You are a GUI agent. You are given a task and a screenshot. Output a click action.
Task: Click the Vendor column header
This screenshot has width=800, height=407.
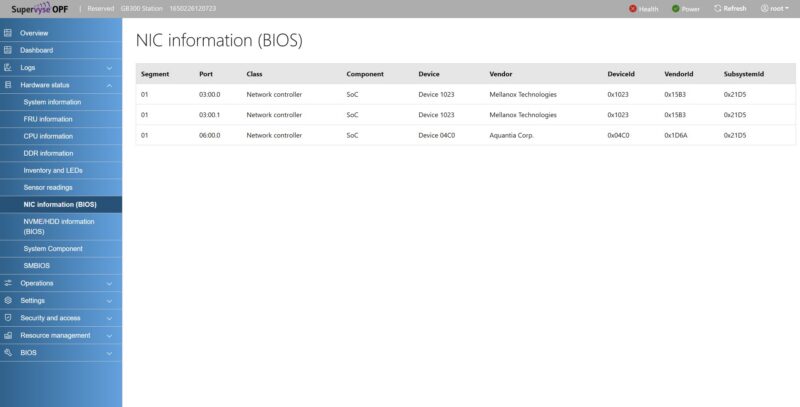(501, 74)
